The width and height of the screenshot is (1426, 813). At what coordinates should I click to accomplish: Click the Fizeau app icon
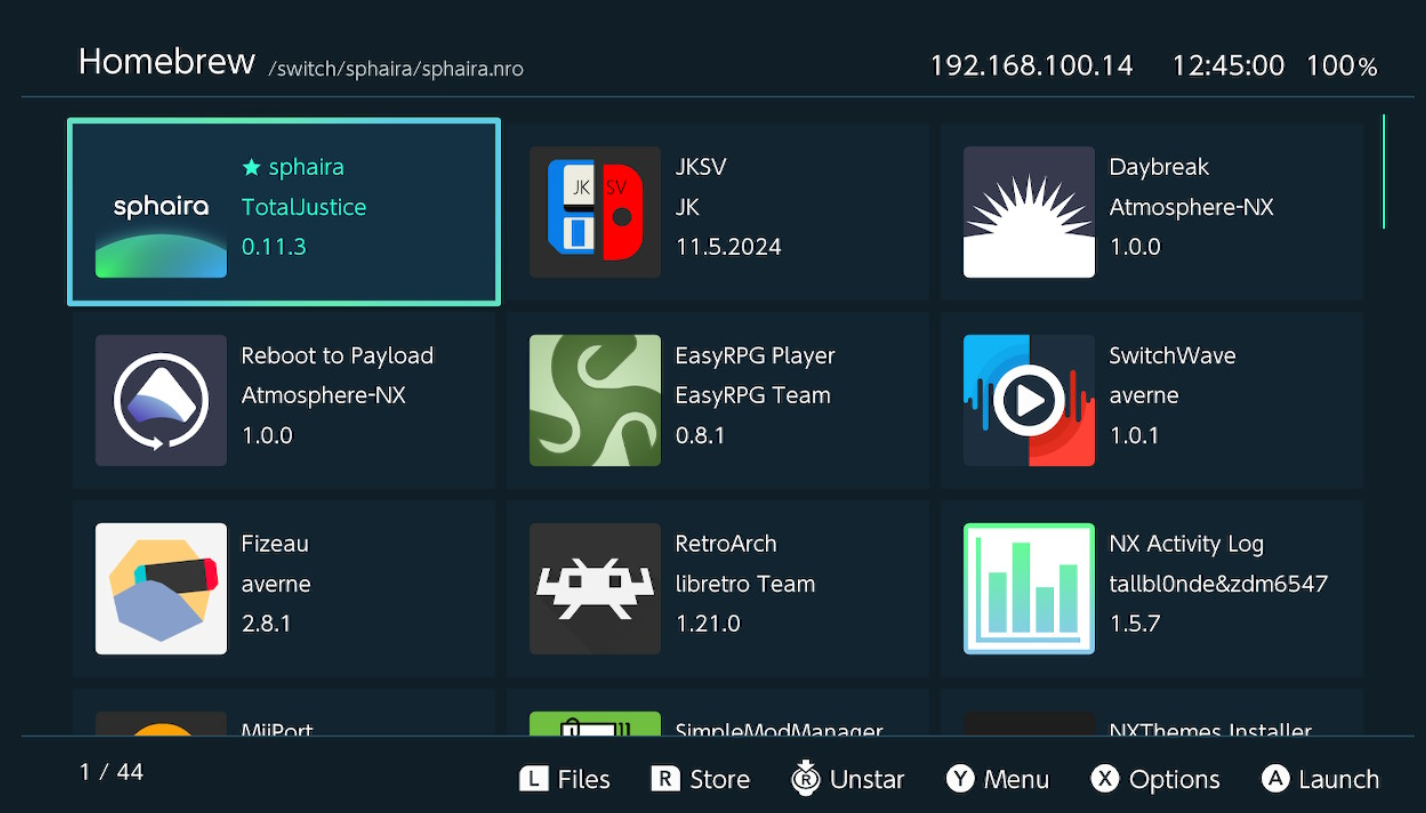(x=161, y=588)
